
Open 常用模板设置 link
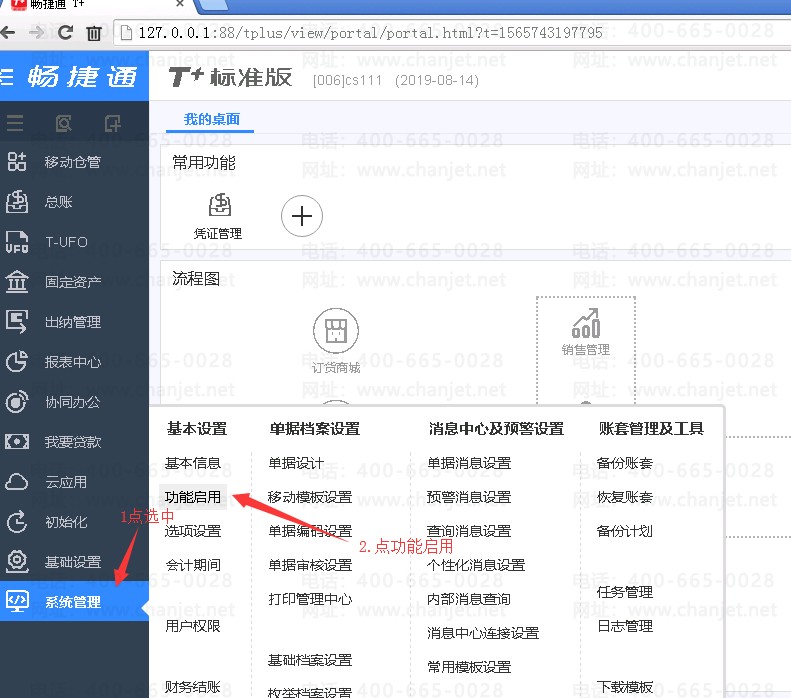click(x=469, y=667)
